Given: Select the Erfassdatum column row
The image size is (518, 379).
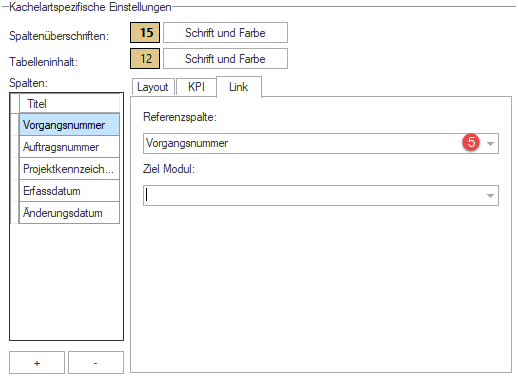Looking at the screenshot, I should pos(69,191).
